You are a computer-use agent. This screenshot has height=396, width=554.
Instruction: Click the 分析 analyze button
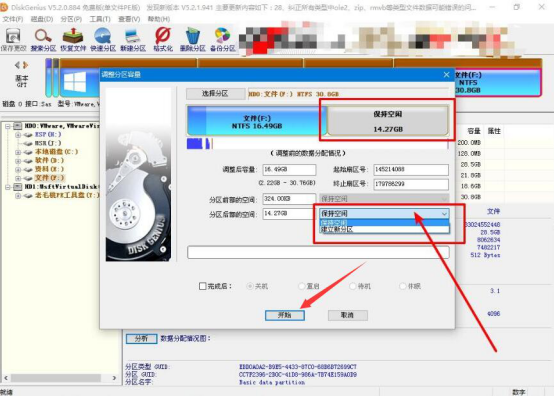[141, 338]
